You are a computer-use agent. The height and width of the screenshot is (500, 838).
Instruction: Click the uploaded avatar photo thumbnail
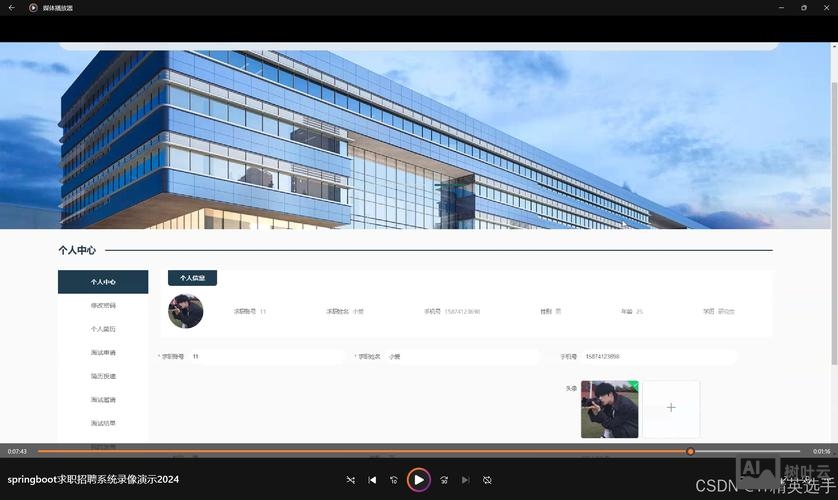click(x=609, y=409)
